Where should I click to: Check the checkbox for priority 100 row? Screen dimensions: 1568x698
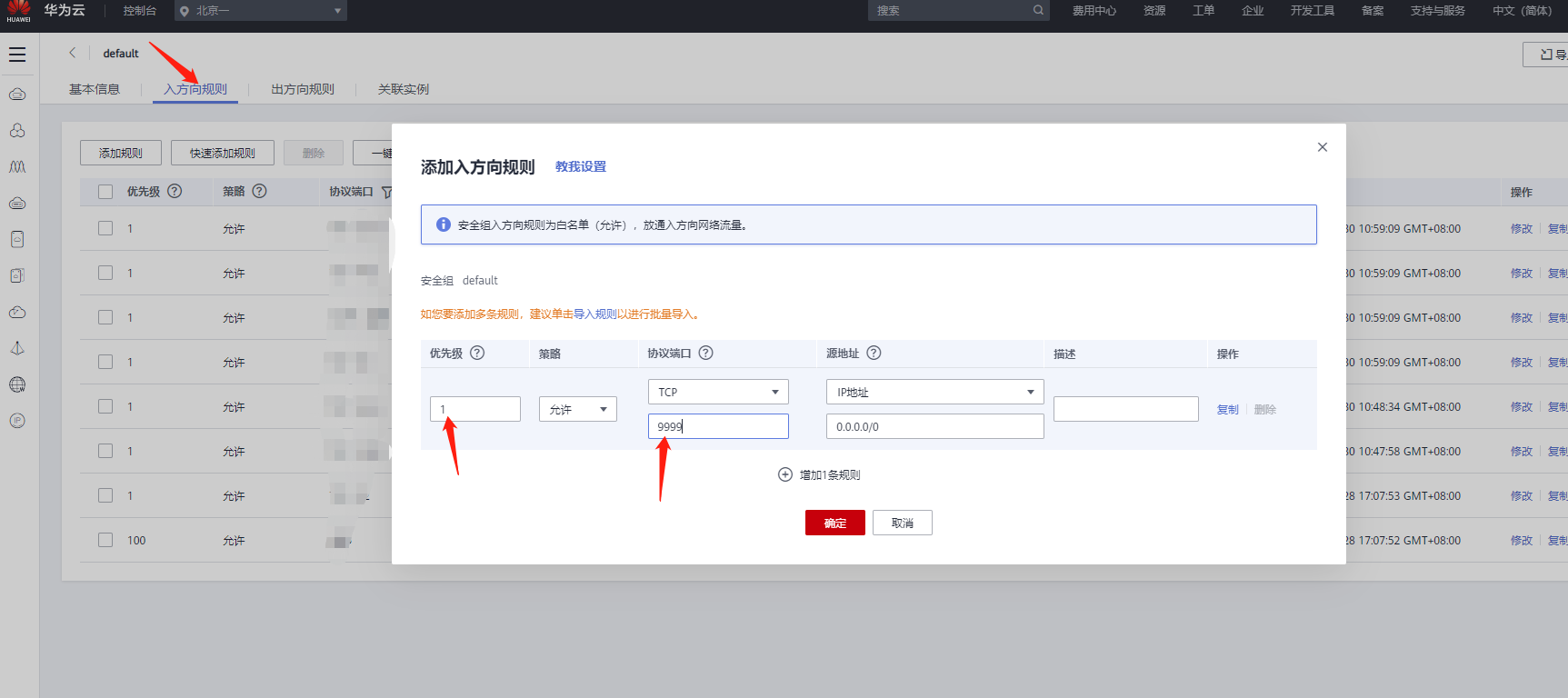[105, 540]
